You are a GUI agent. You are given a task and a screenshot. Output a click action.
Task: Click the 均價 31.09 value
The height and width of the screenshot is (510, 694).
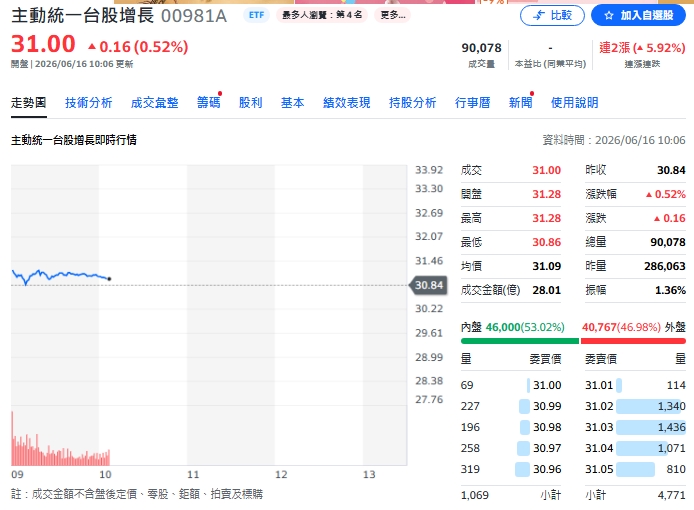[x=547, y=266]
